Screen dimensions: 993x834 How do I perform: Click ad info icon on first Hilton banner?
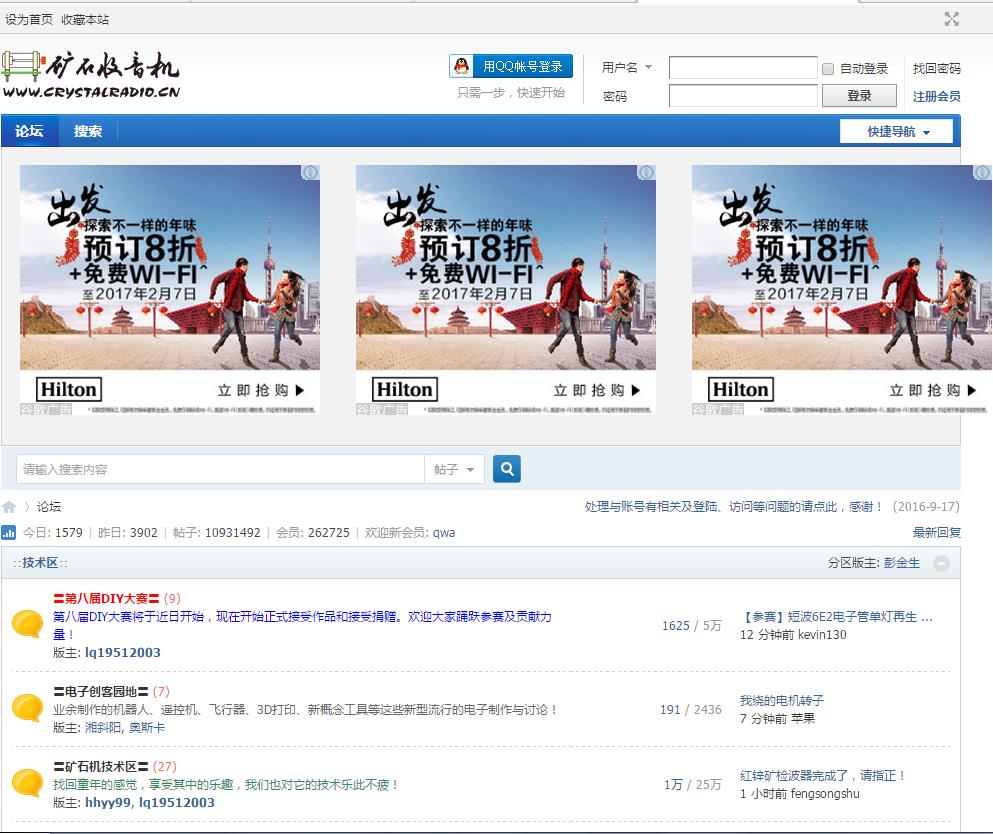(310, 172)
